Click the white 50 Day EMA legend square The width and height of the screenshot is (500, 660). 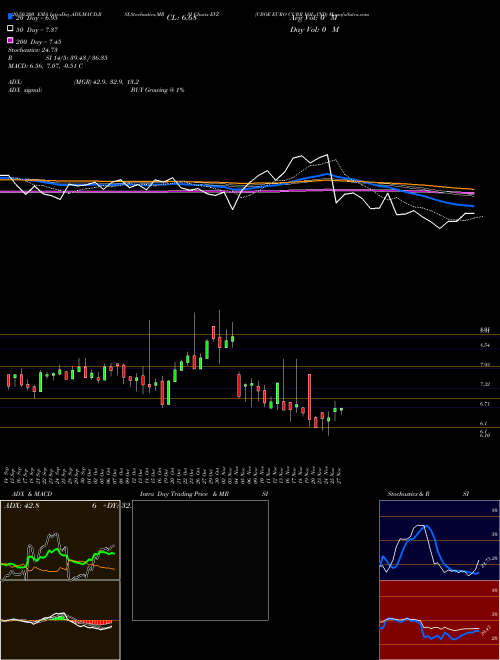point(10,29)
